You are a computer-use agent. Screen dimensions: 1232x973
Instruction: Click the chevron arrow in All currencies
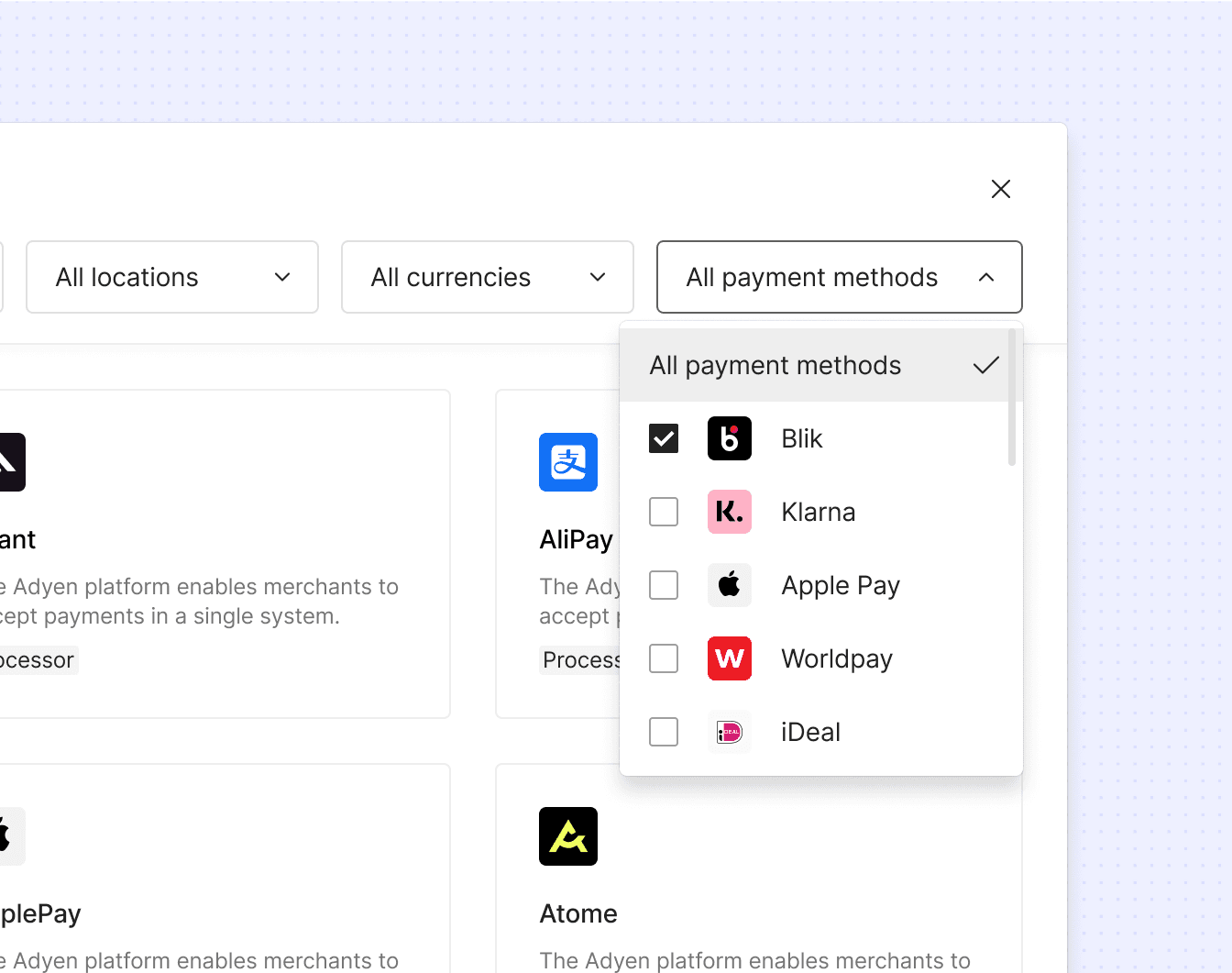point(598,277)
